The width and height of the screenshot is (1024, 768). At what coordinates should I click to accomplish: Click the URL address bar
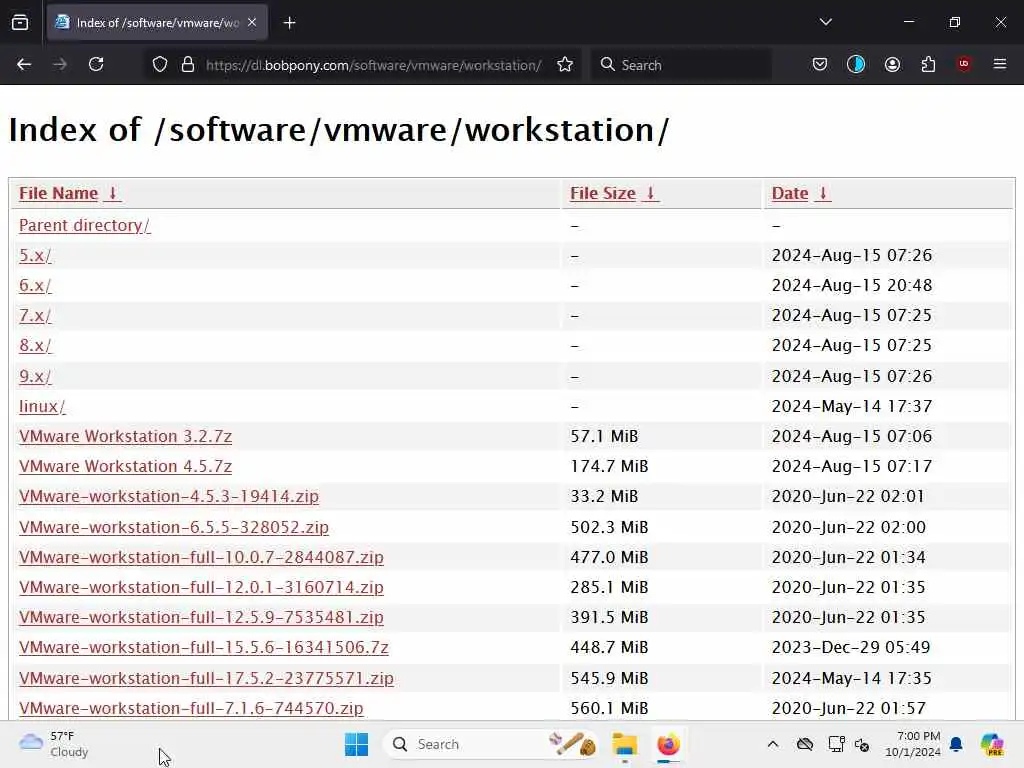tap(373, 65)
